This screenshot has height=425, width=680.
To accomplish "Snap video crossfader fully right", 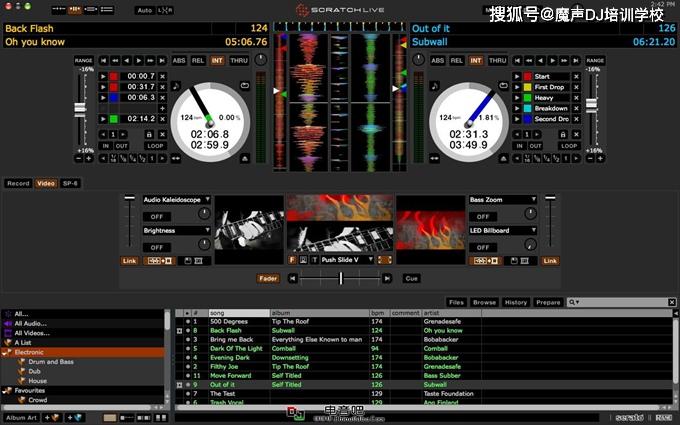I will (387, 278).
